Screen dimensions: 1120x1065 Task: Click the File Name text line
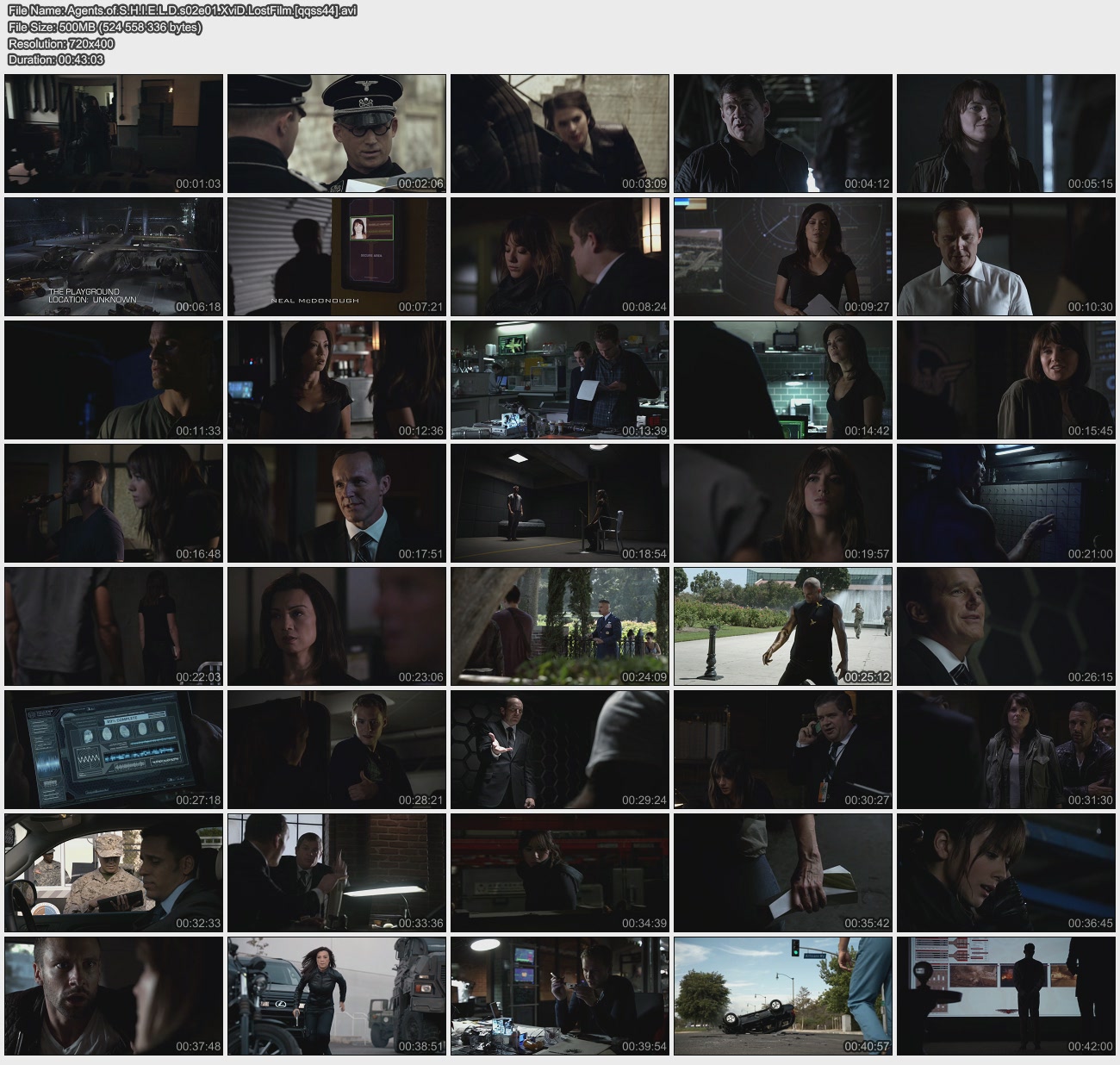click(182, 11)
